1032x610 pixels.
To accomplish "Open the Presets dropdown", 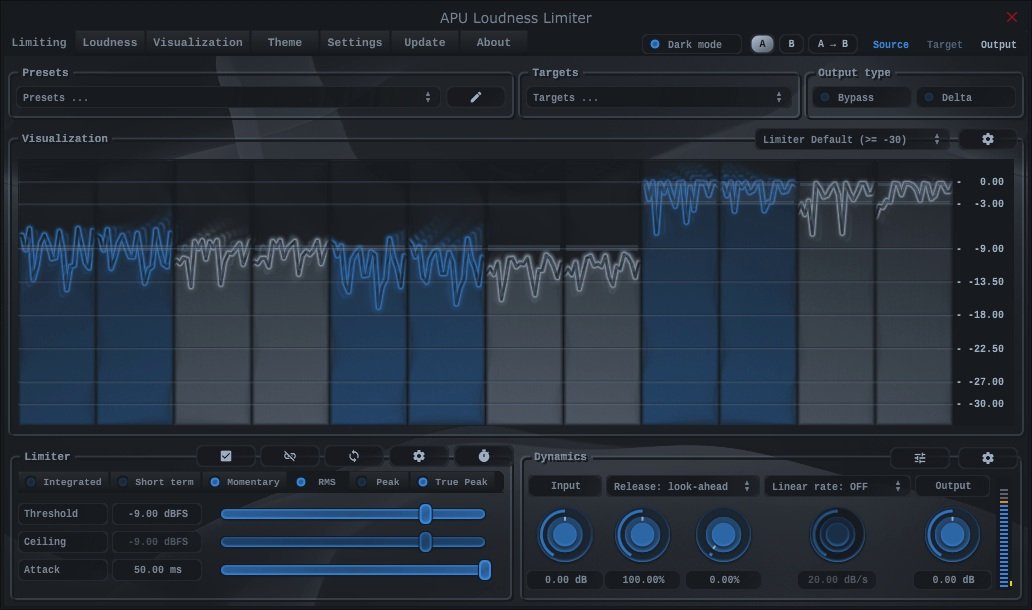I will [x=229, y=98].
